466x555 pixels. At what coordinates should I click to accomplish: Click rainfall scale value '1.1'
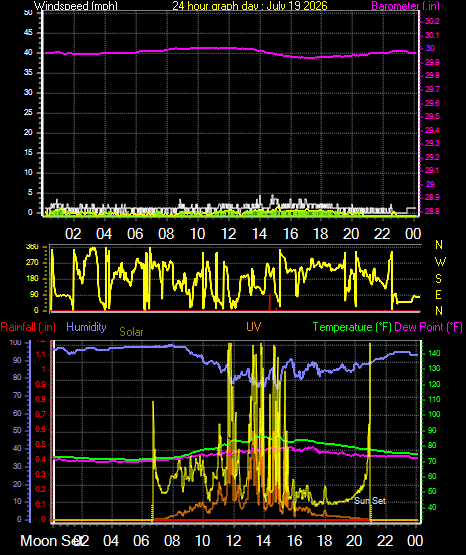click(x=41, y=354)
